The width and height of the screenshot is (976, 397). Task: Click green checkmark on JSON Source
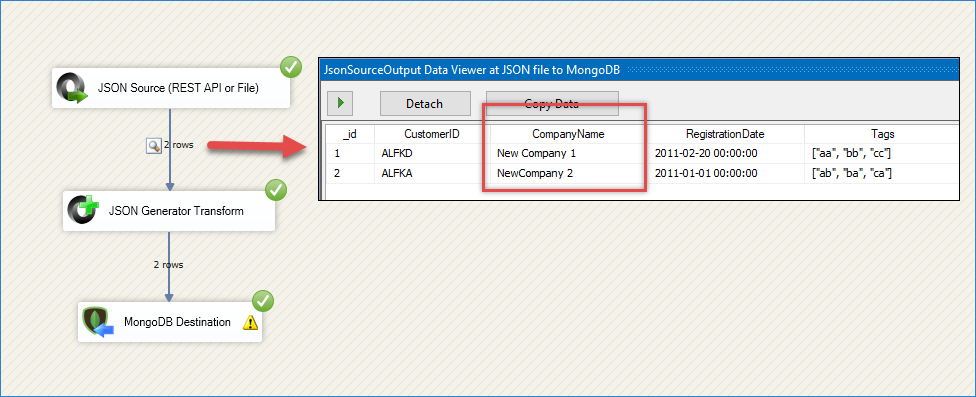coord(290,67)
